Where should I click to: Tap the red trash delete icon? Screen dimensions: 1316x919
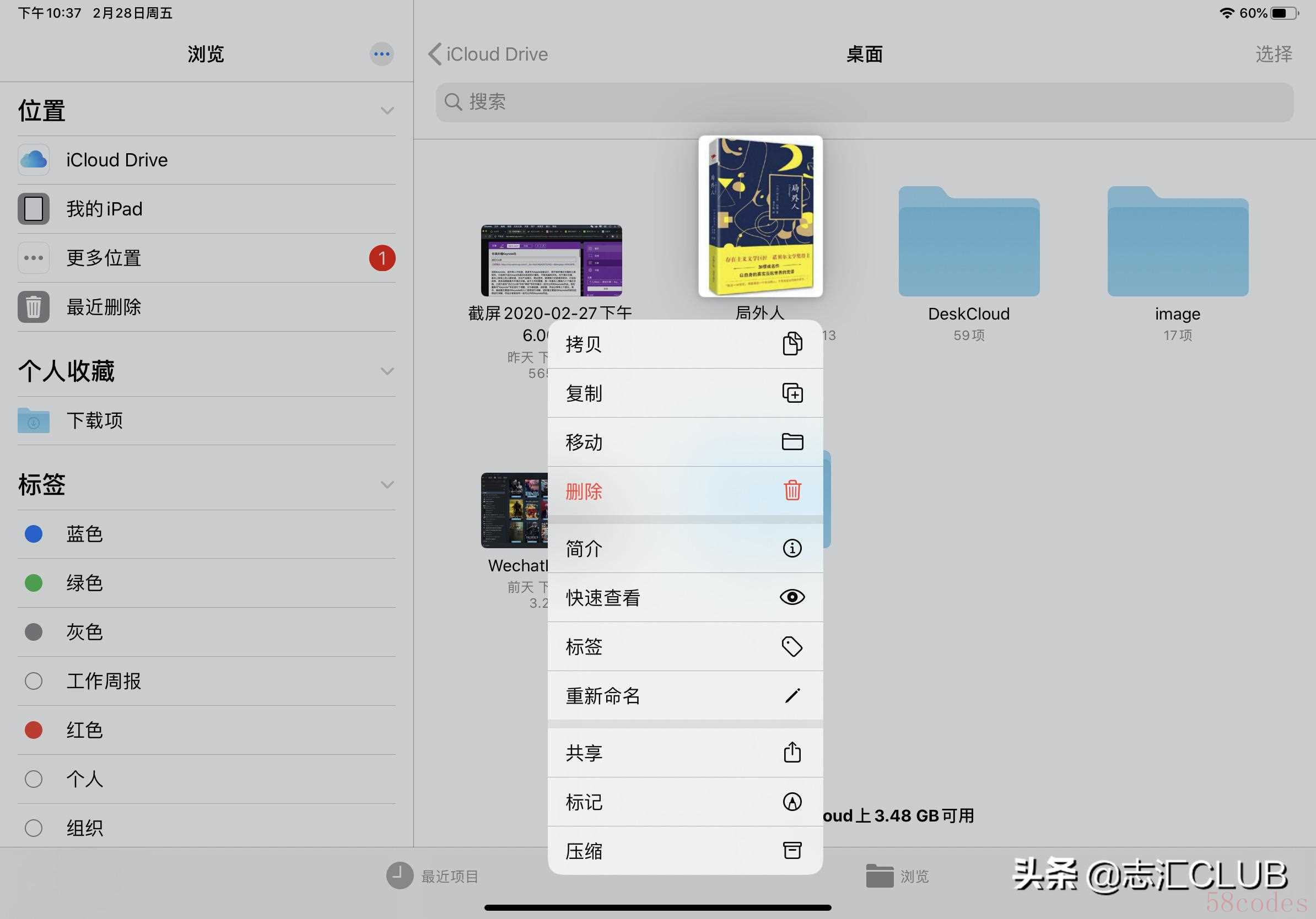tap(792, 490)
